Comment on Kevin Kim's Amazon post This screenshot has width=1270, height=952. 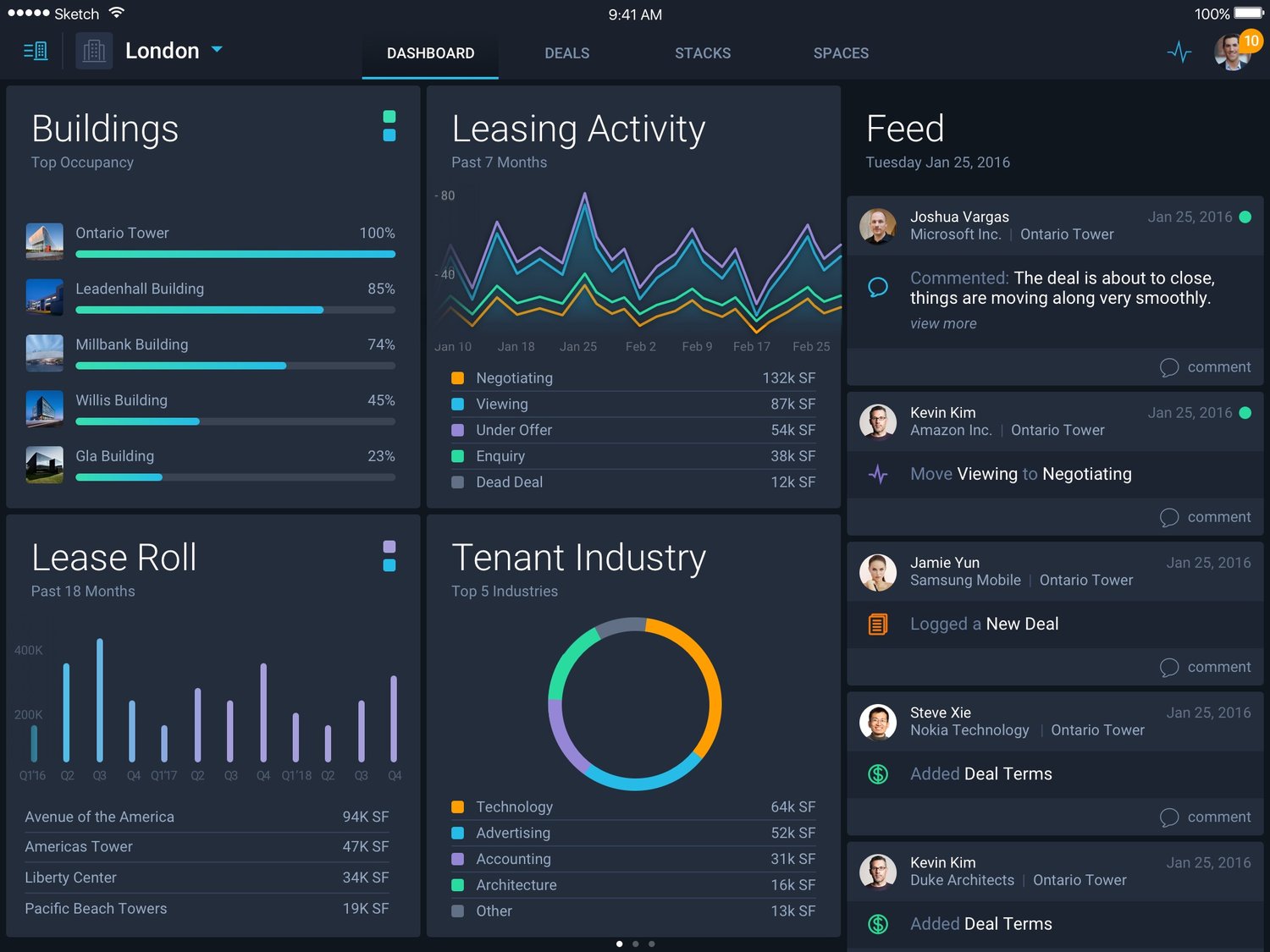[x=1206, y=517]
